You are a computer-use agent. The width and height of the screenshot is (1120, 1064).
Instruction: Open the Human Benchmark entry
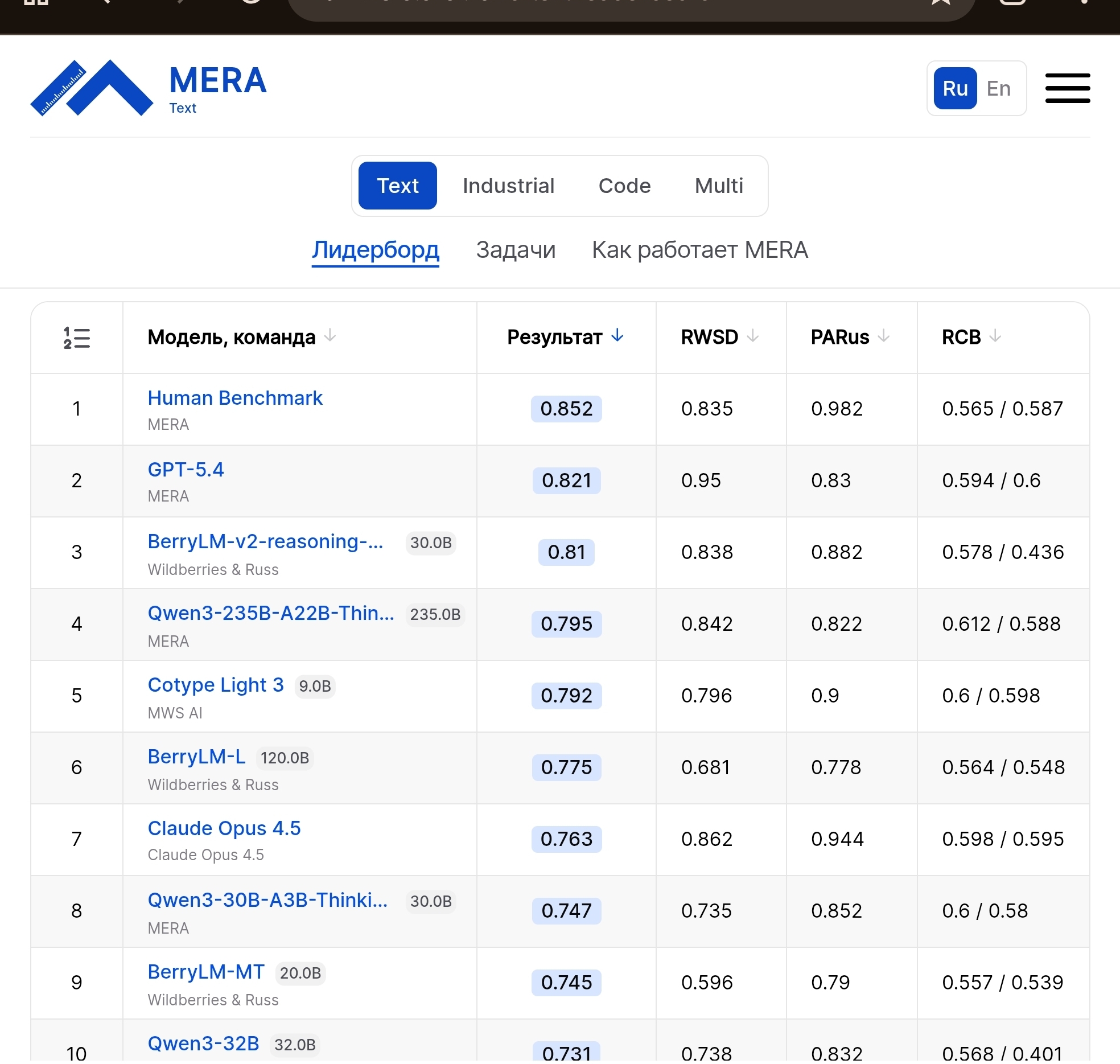tap(235, 398)
